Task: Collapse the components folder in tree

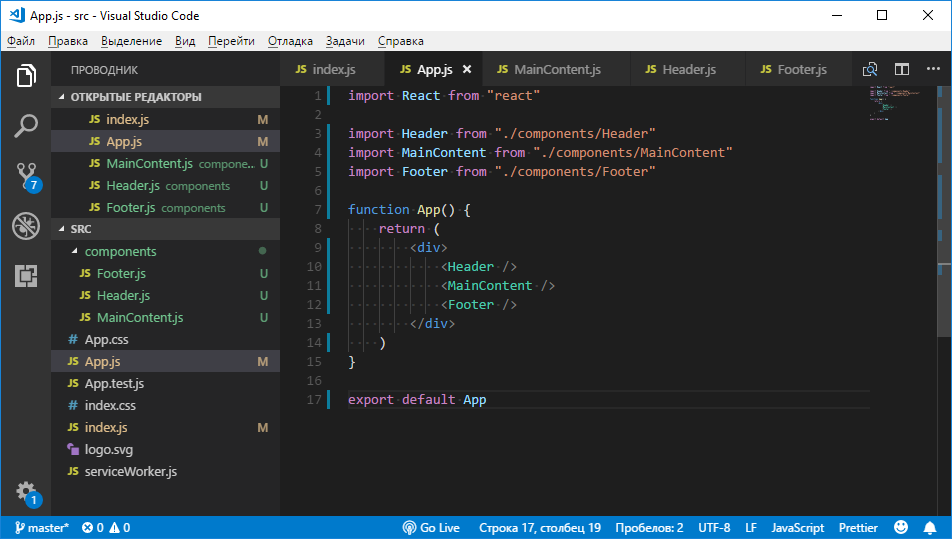Action: point(74,252)
